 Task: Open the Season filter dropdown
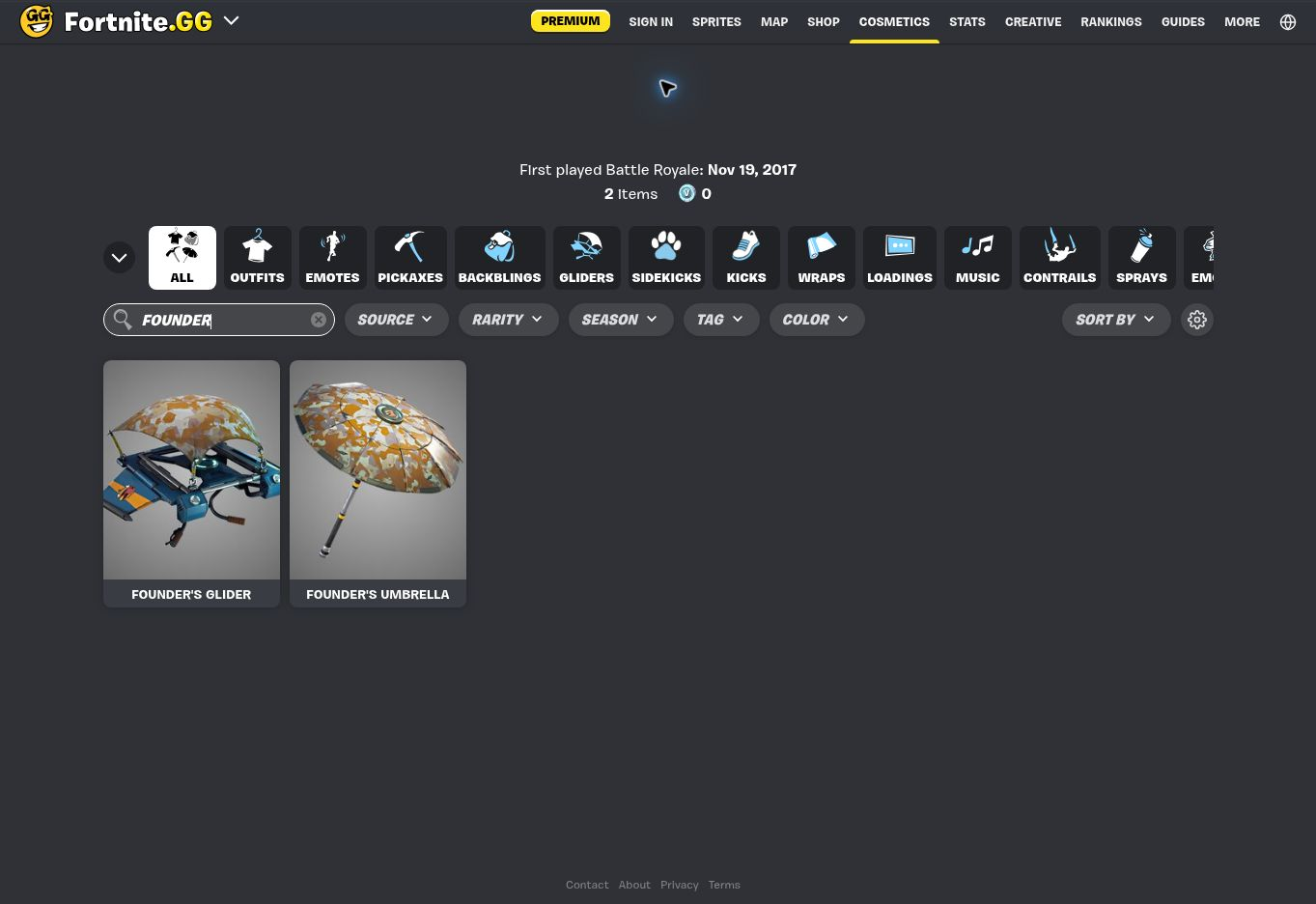pos(621,320)
